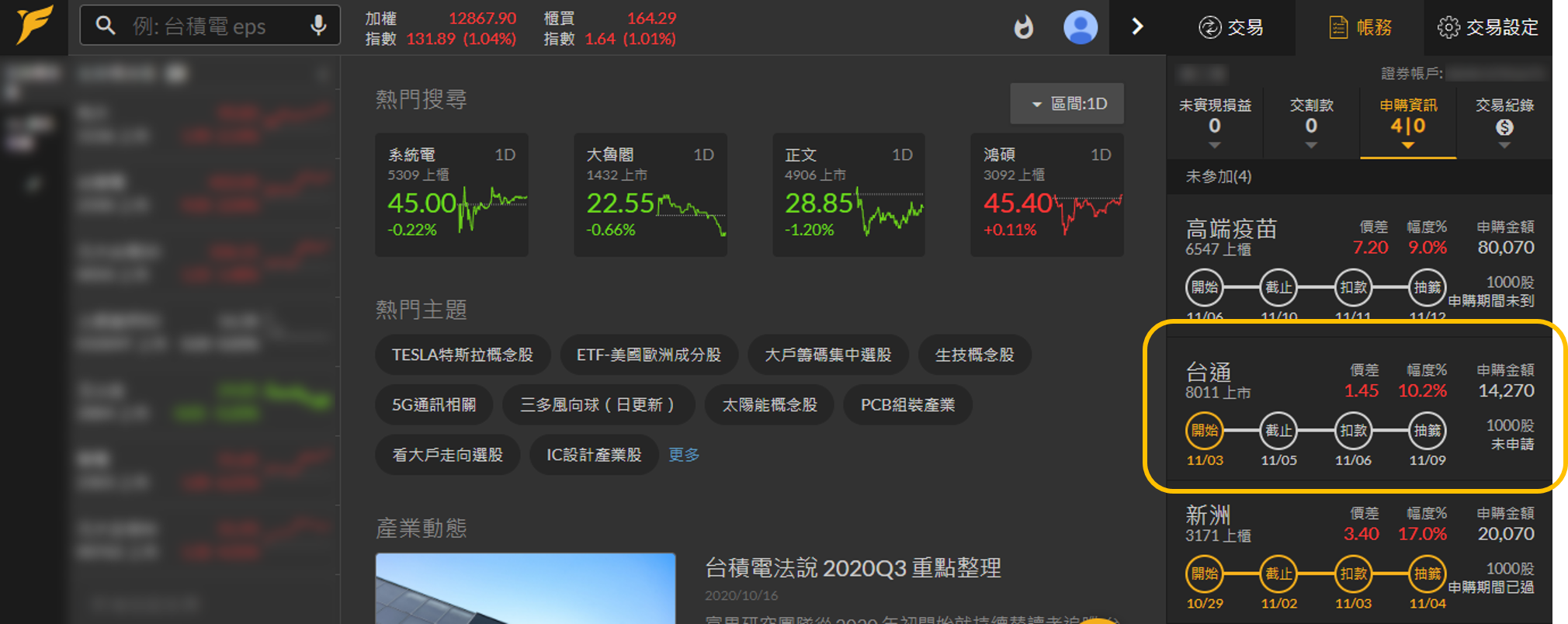1568x624 pixels.
Task: Click 高端疫苗 申購金額 80,070
Action: 1506,248
